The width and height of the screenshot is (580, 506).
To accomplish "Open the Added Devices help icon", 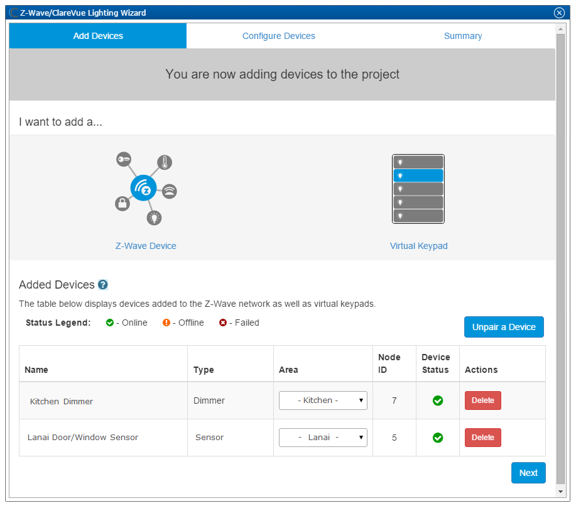I will (x=103, y=284).
